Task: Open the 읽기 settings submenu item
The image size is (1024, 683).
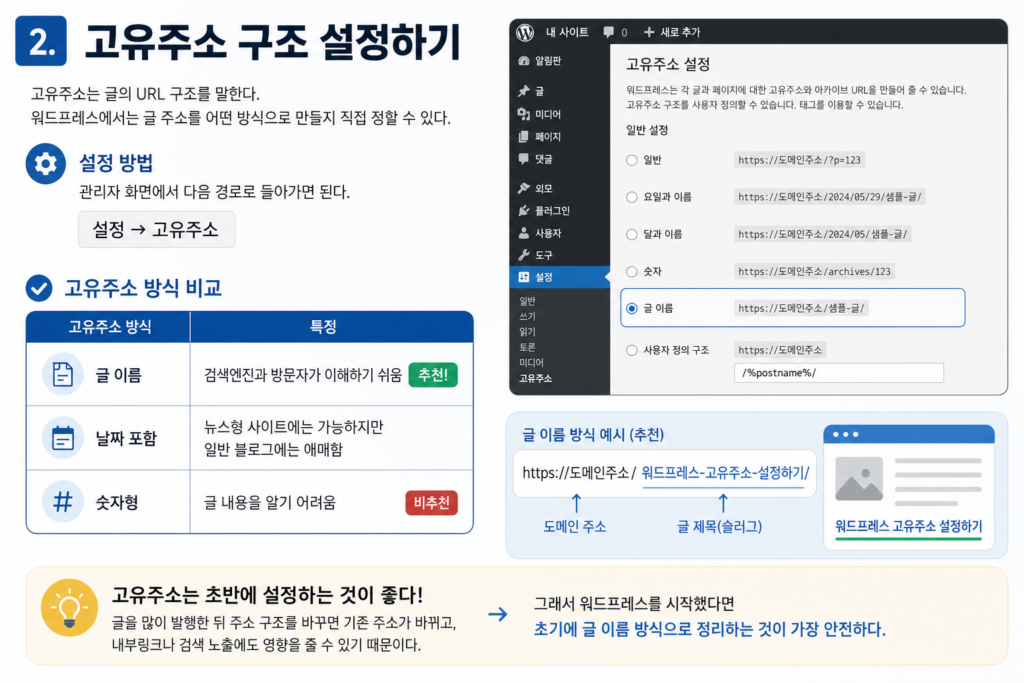Action: [527, 332]
